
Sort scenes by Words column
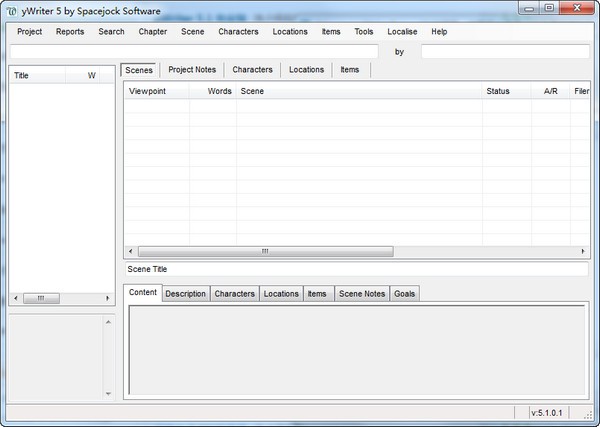point(213,91)
